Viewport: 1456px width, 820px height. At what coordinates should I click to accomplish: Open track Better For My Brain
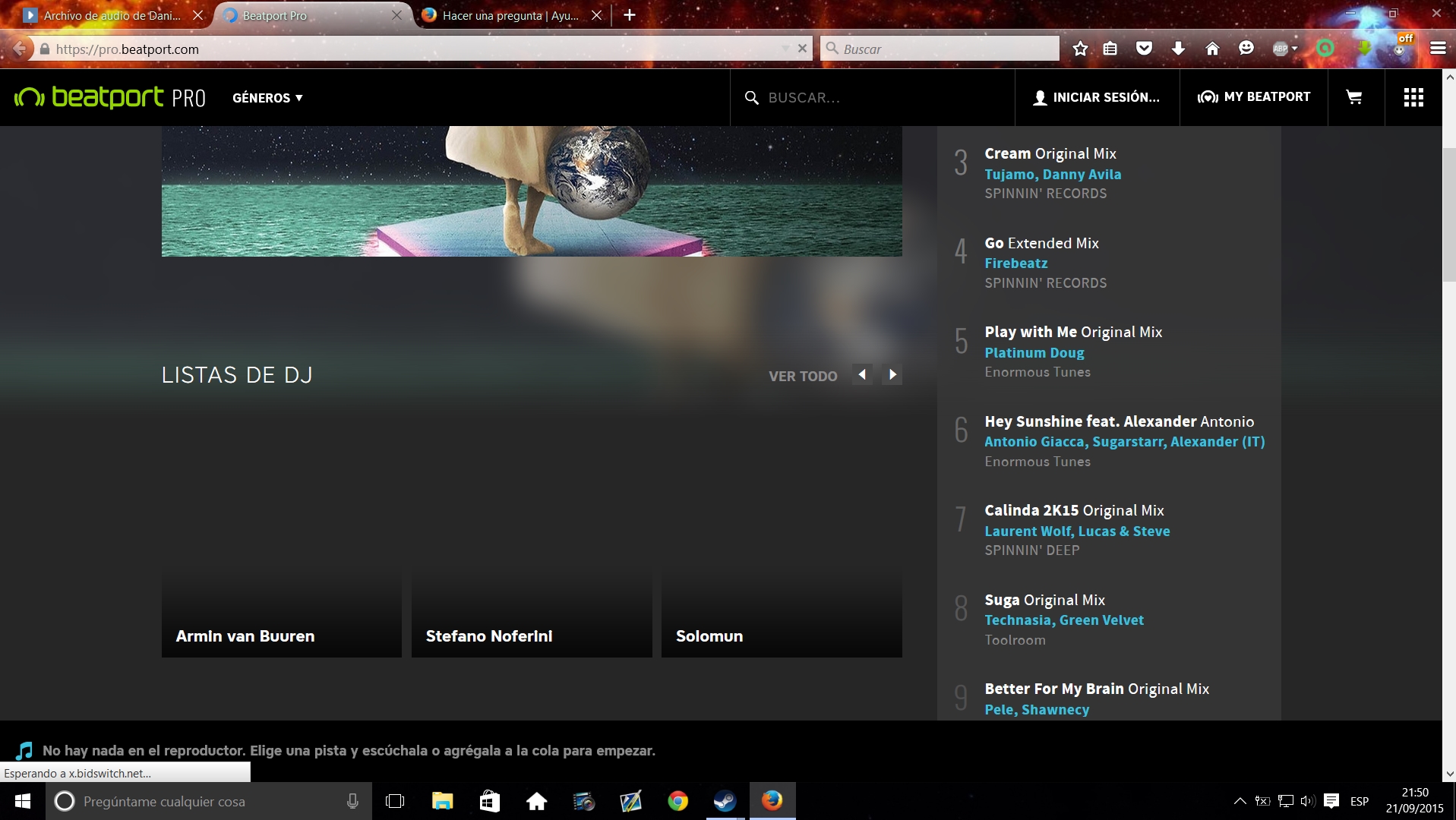(x=1097, y=689)
